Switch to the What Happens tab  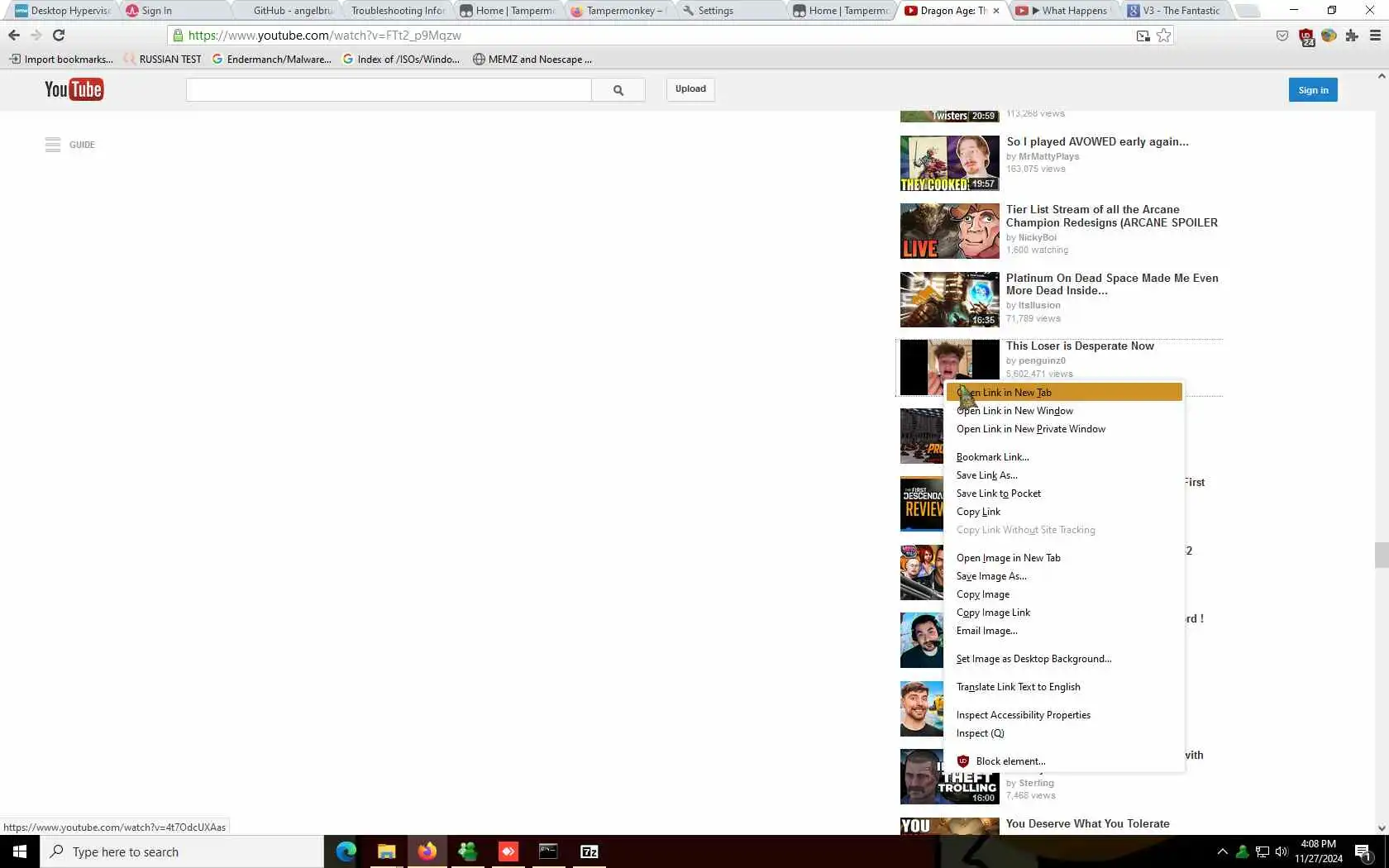pyautogui.click(x=1067, y=11)
